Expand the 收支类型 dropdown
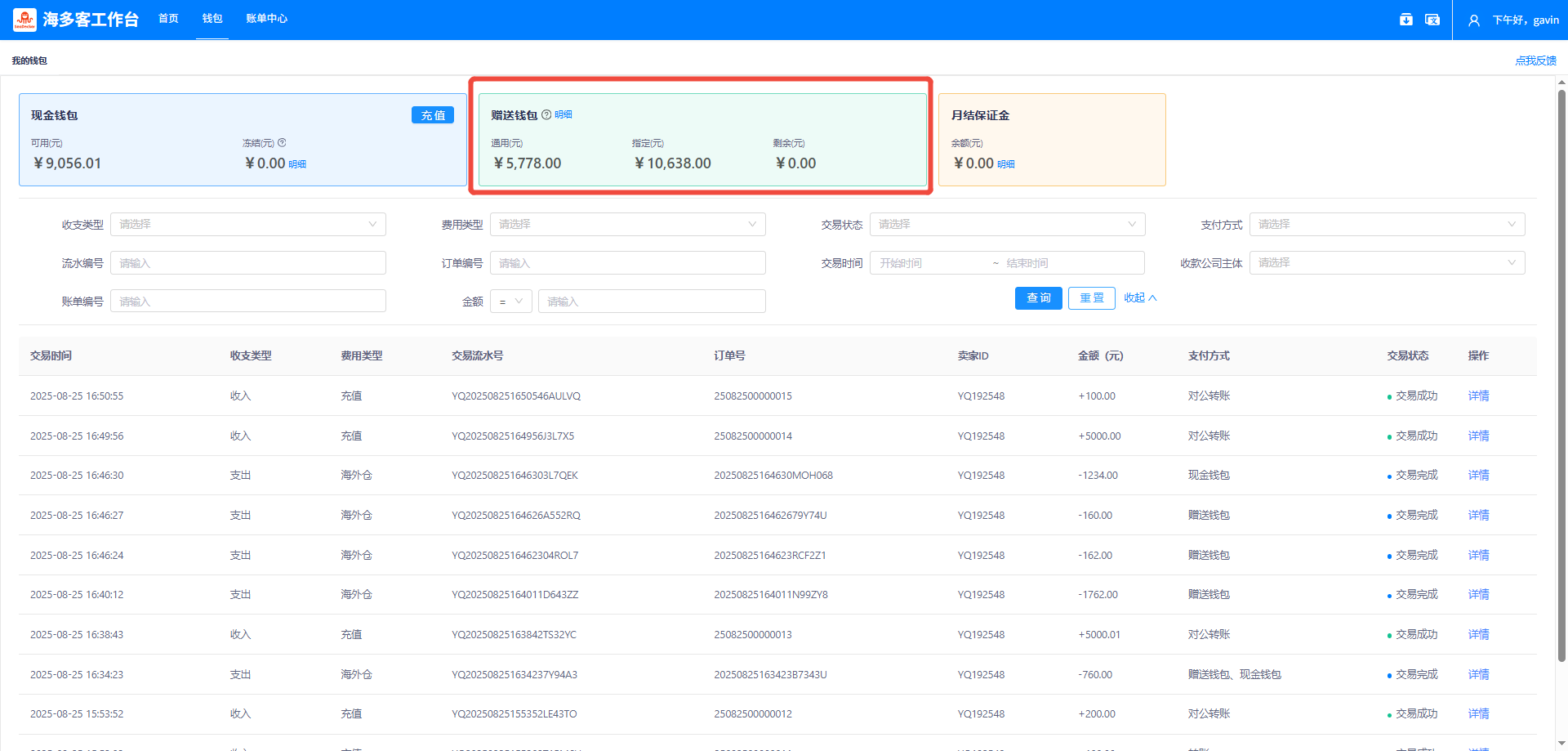This screenshot has height=751, width=1568. tap(248, 225)
